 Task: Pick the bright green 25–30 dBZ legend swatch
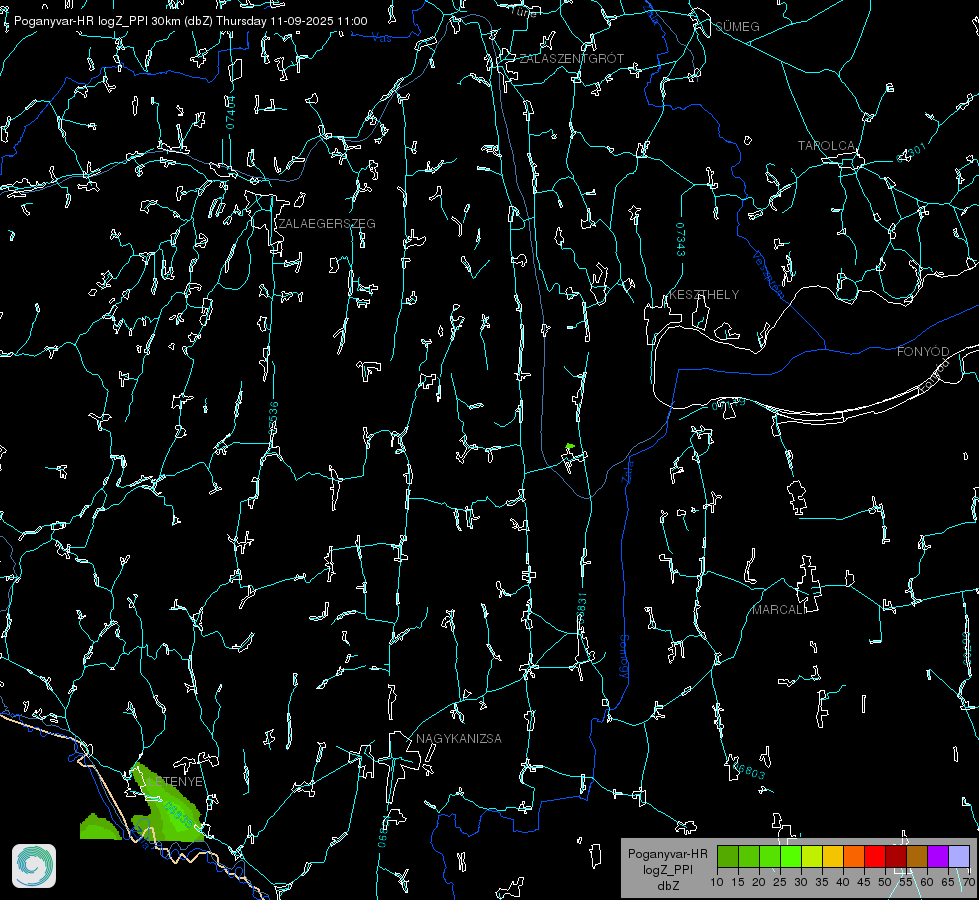tap(790, 856)
